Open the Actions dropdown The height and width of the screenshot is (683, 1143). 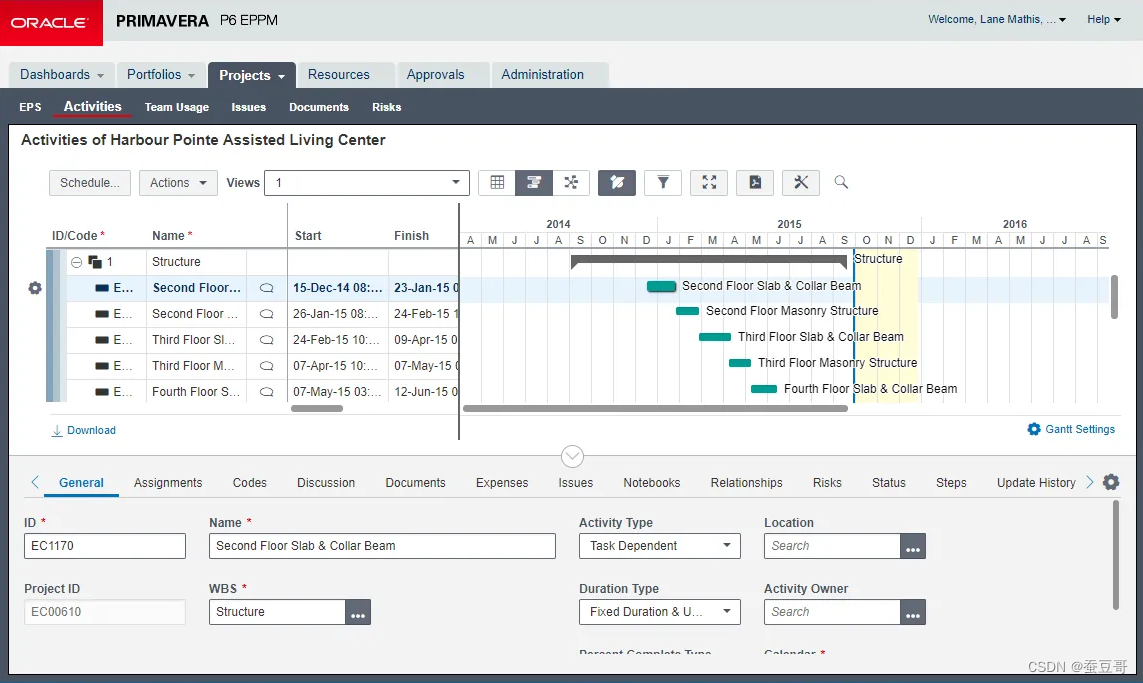point(178,183)
